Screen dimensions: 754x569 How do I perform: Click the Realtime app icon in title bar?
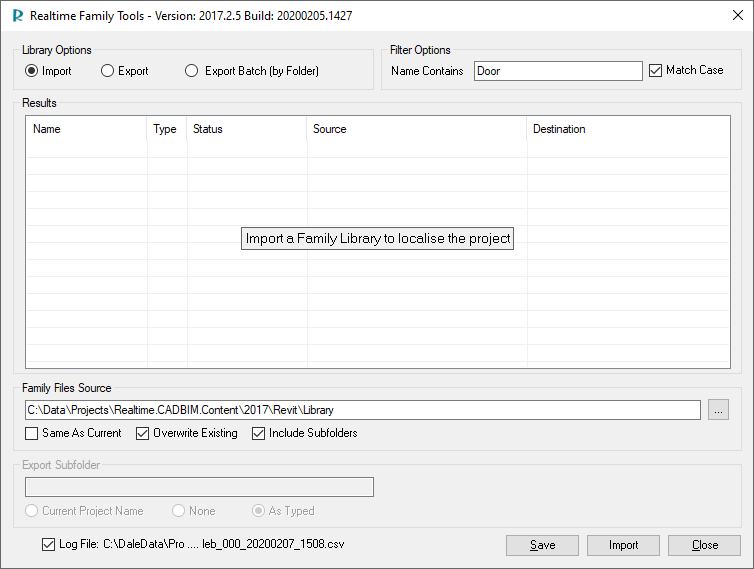coord(18,15)
